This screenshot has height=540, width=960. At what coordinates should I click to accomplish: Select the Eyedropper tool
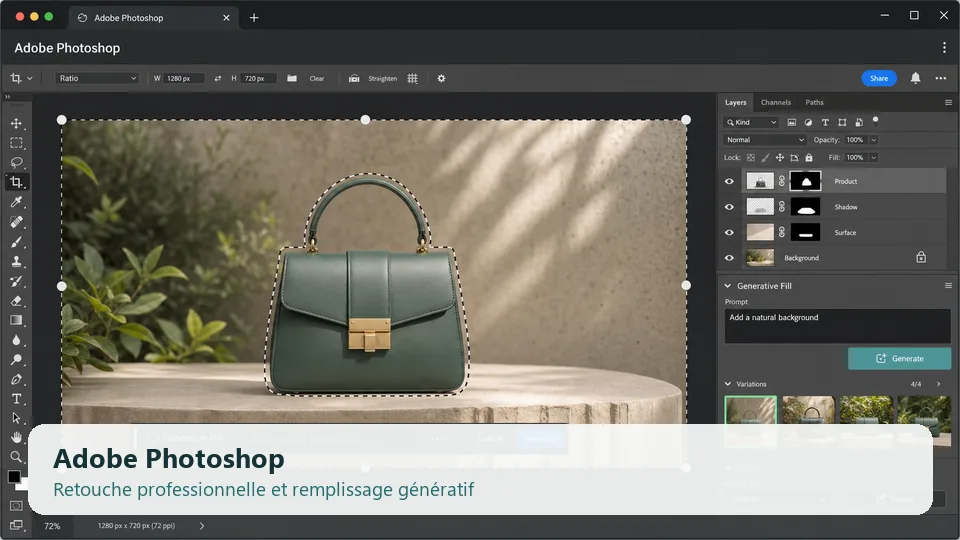(x=17, y=202)
